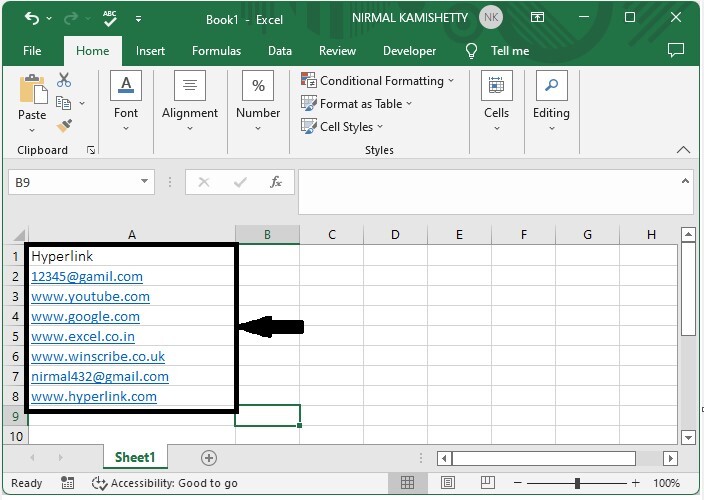Select the Sheet1 tab
Screen dimensions: 704x500
[x=135, y=457]
